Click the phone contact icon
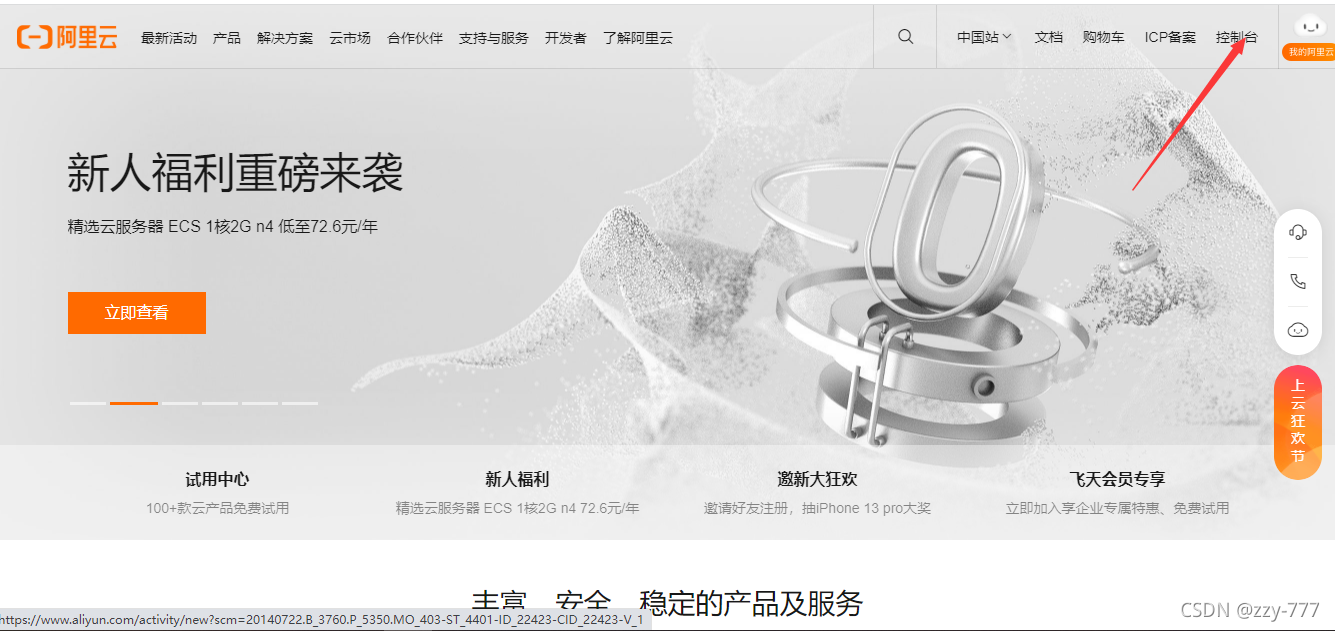The height and width of the screenshot is (631, 1335). click(x=1297, y=281)
